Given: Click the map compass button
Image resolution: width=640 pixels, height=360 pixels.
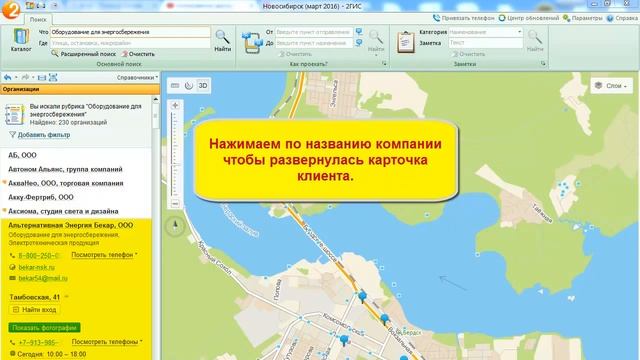Looking at the screenshot, I should pos(175,225).
